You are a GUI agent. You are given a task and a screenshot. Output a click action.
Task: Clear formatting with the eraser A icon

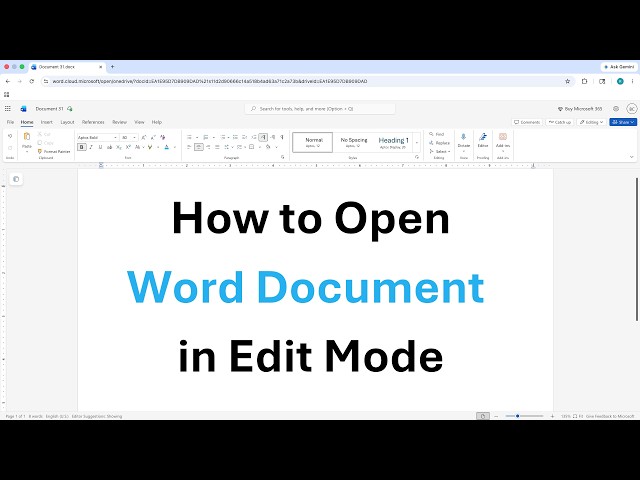pos(162,138)
